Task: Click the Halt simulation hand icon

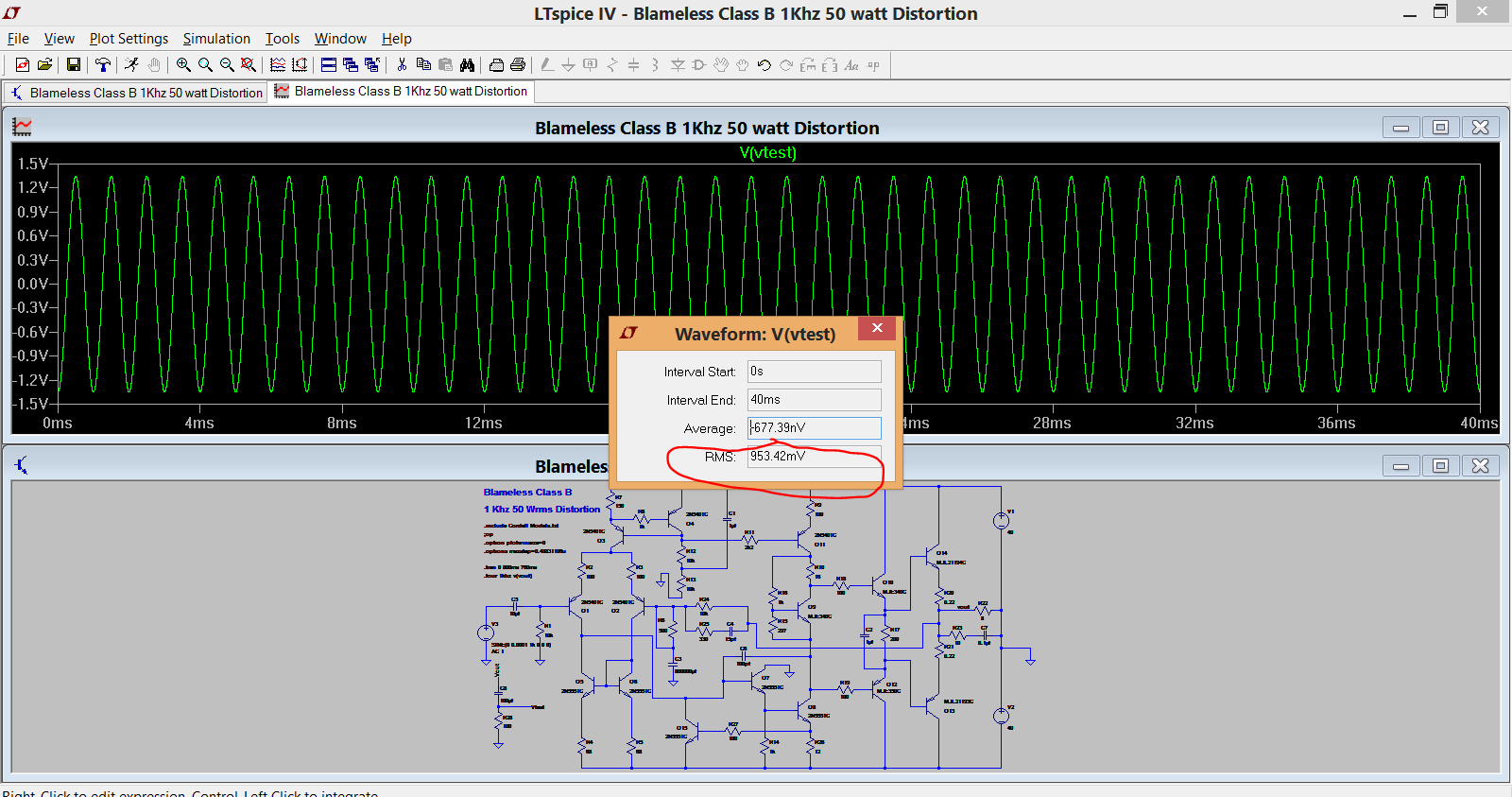Action: pos(154,65)
